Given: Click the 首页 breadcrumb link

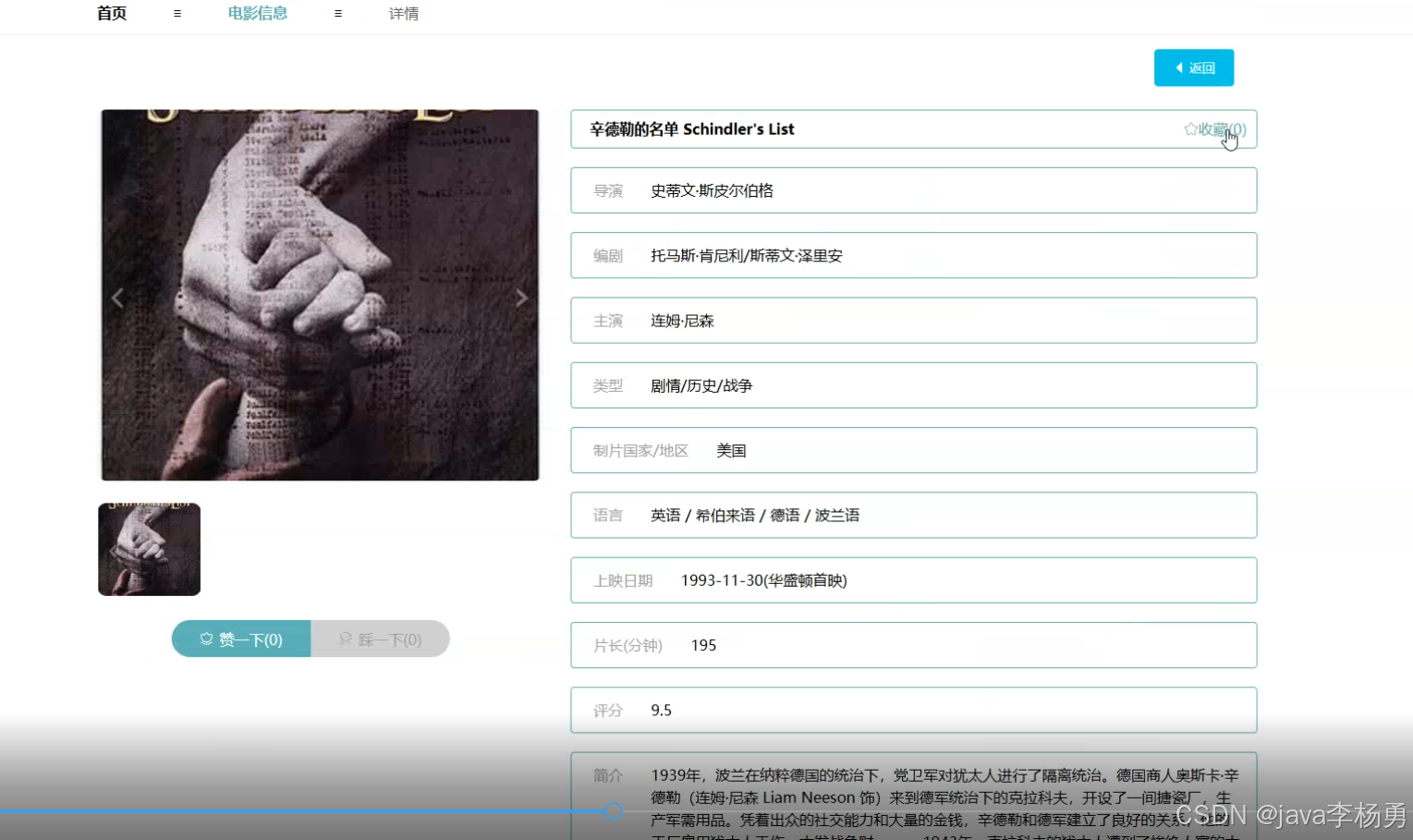Looking at the screenshot, I should pyautogui.click(x=112, y=14).
